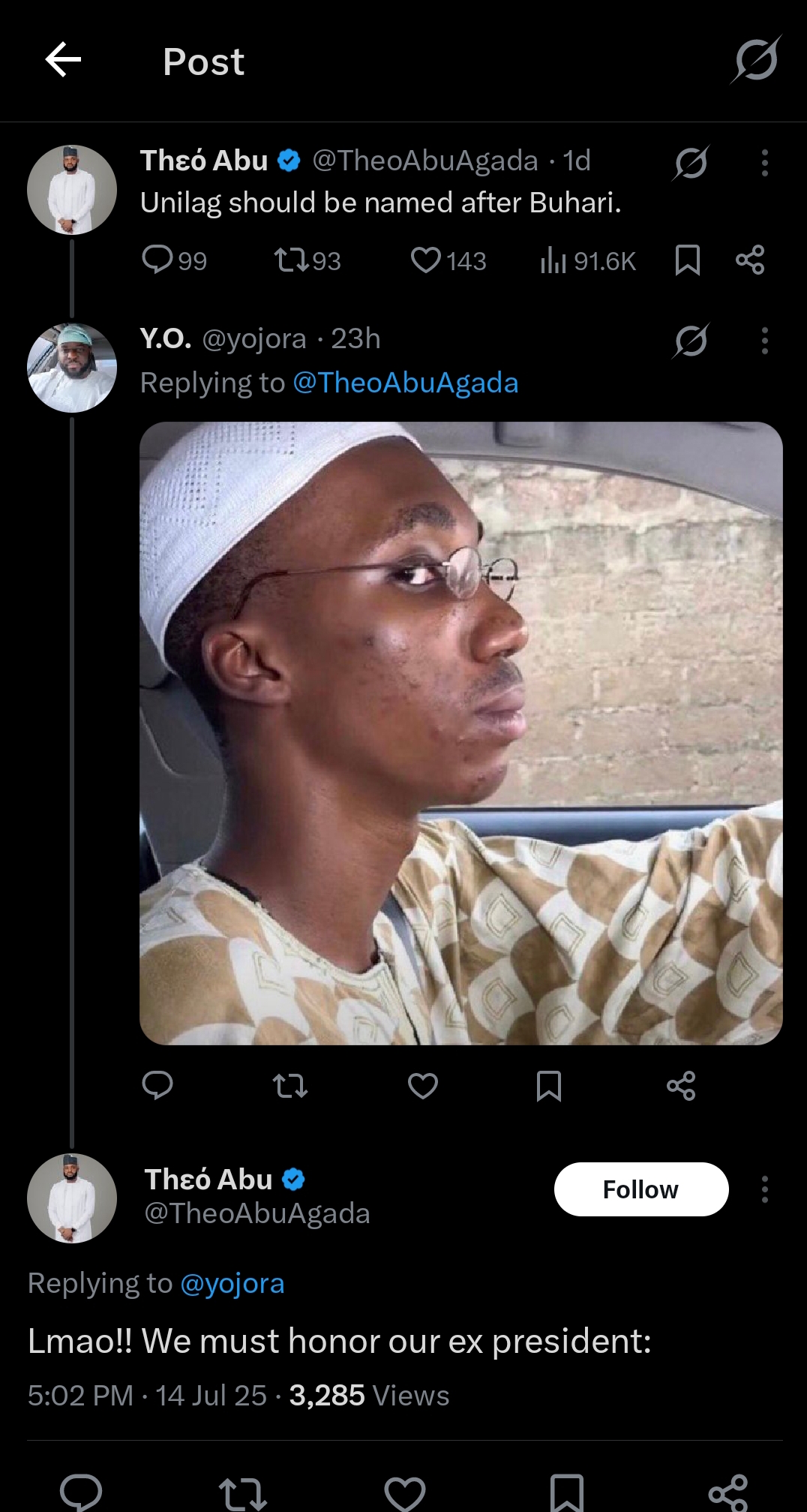The image size is (807, 1512).
Task: Bookmark the Unilag Buhari post
Action: 687,260
